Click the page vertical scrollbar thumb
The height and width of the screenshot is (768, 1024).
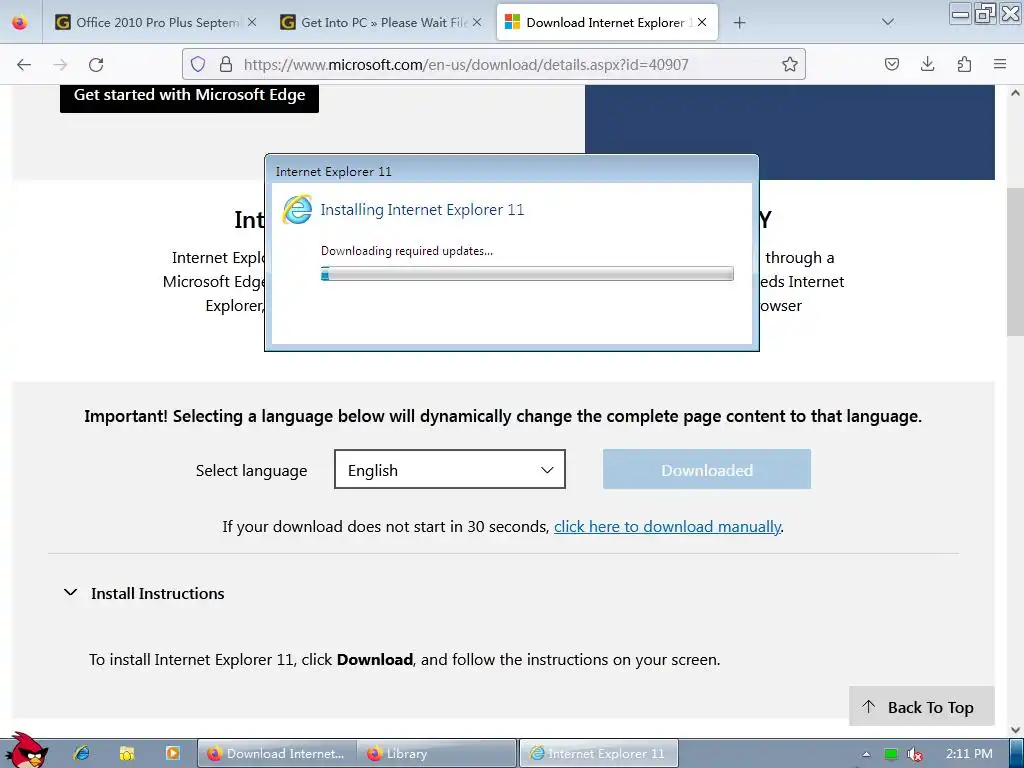pos(1016,261)
